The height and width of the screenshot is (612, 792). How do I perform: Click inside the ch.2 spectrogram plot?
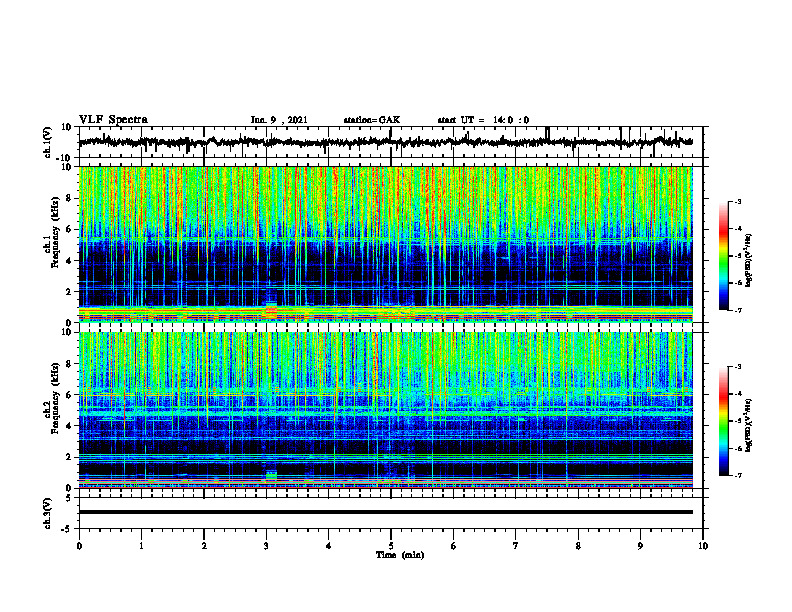tap(385, 410)
